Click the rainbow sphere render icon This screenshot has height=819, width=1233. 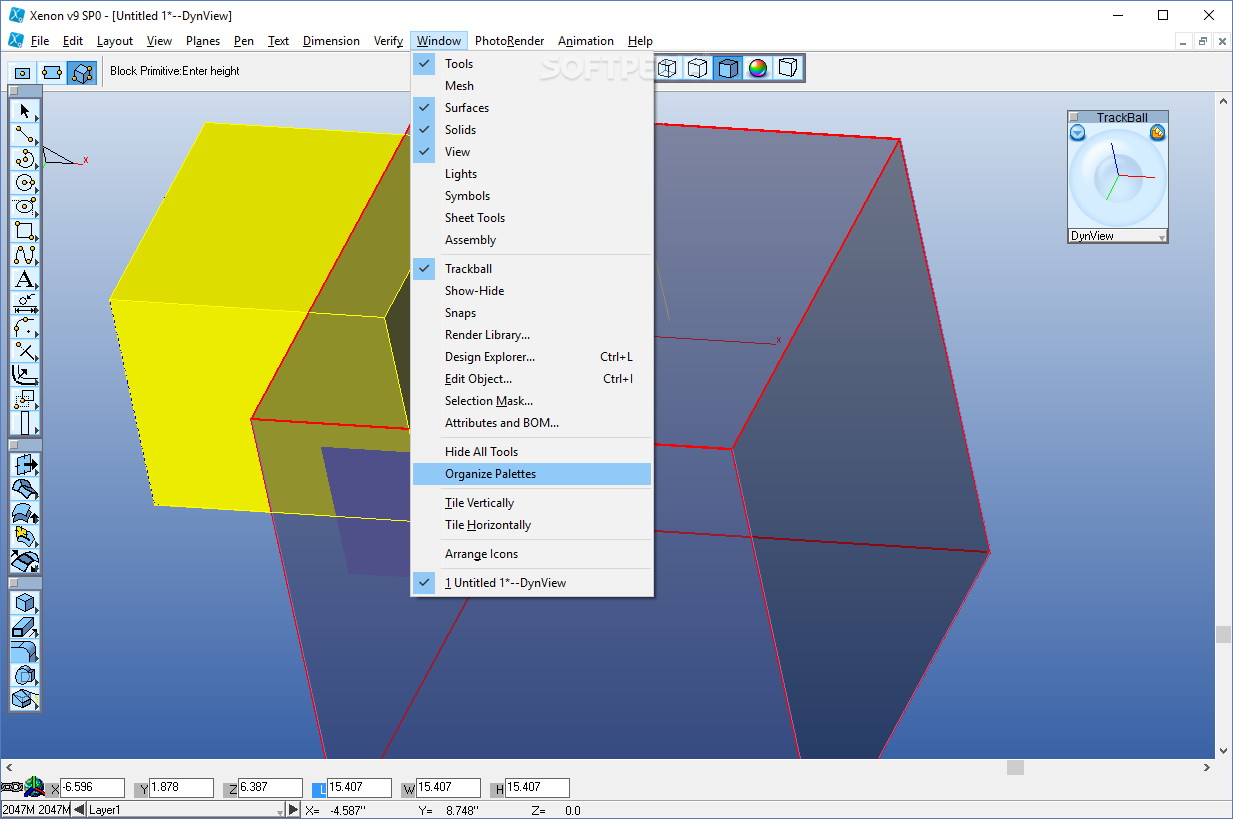click(758, 68)
